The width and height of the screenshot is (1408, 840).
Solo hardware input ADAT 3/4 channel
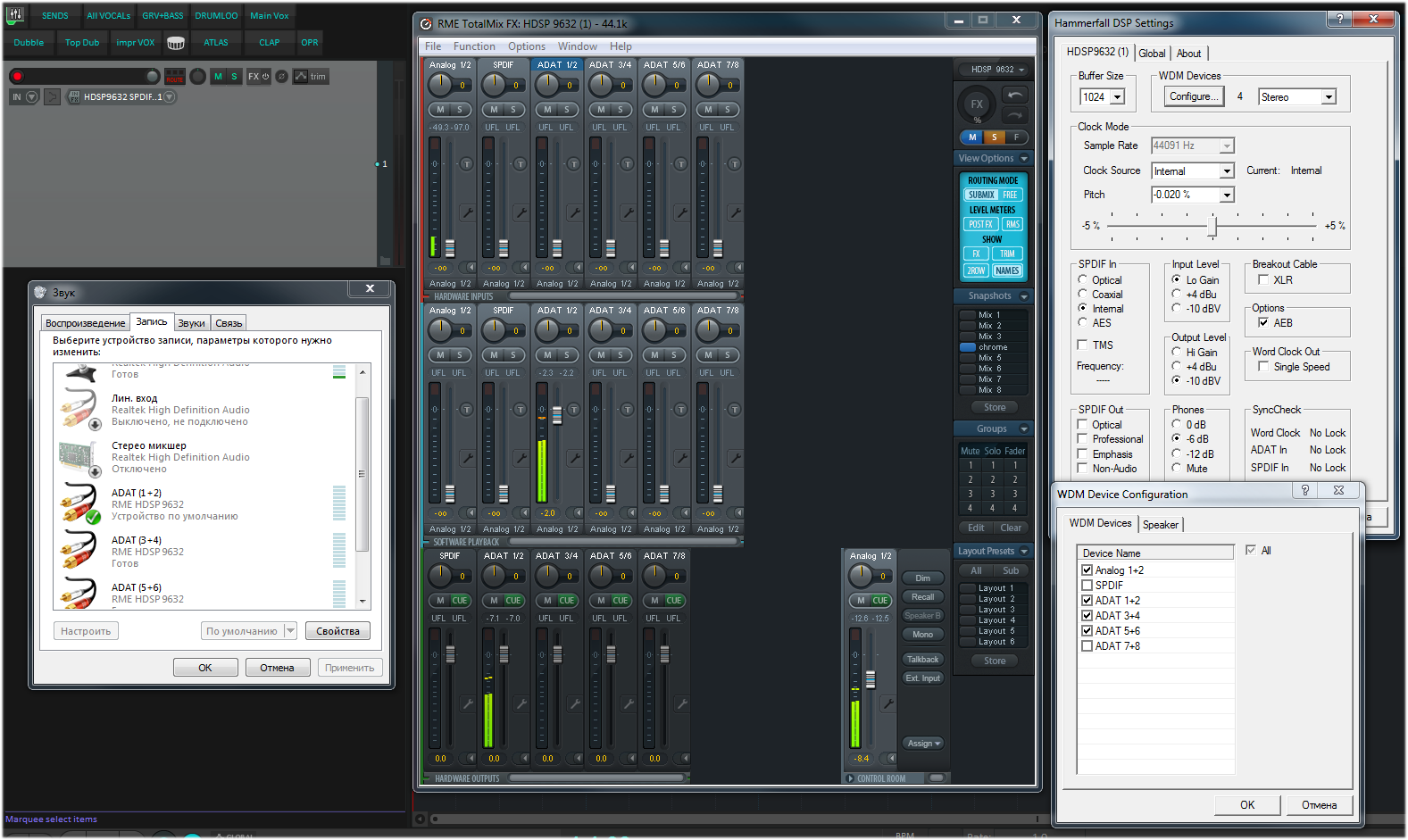click(621, 110)
